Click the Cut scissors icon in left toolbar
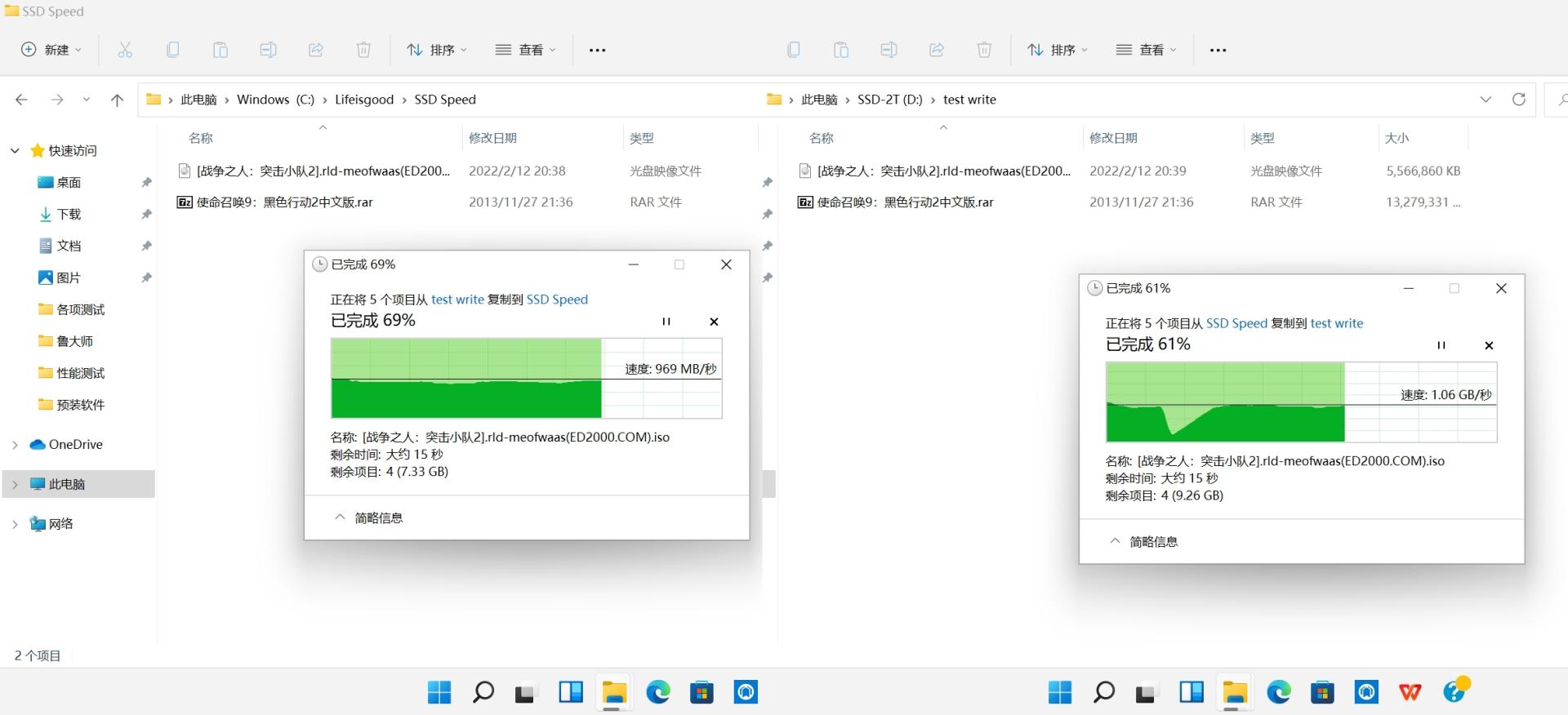 point(125,50)
